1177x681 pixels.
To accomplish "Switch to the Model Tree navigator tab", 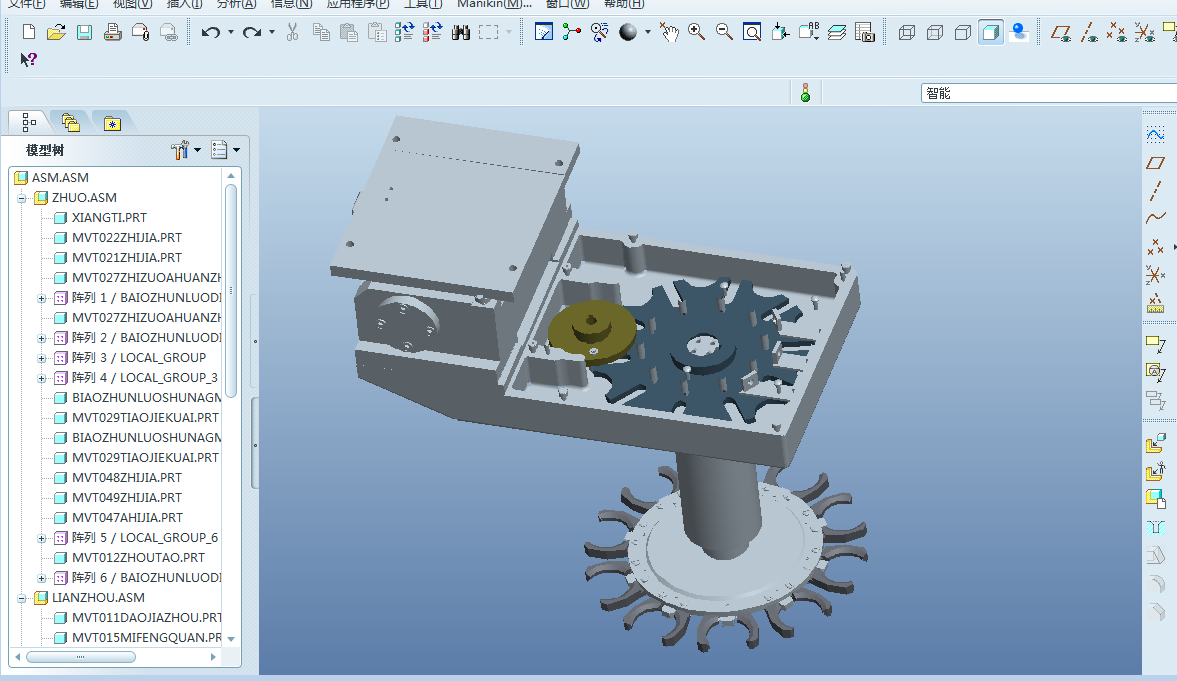I will click(29, 122).
